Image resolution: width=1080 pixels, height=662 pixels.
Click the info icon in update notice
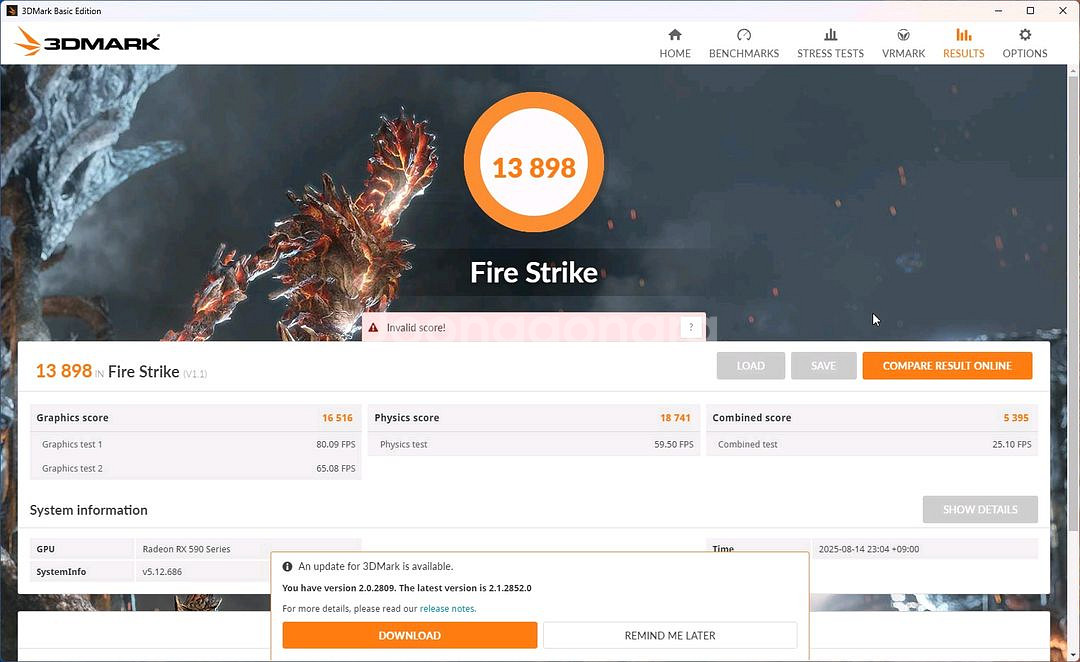287,566
